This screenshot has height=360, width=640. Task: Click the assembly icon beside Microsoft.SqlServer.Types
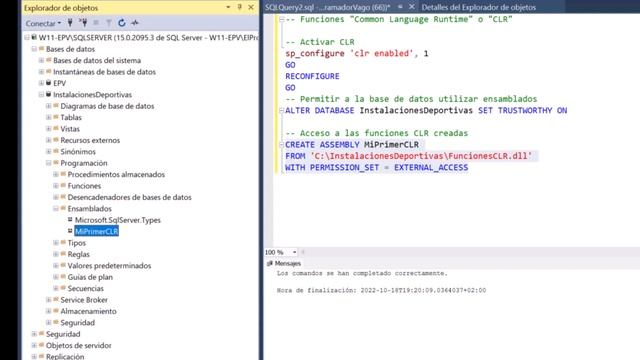[x=70, y=220]
